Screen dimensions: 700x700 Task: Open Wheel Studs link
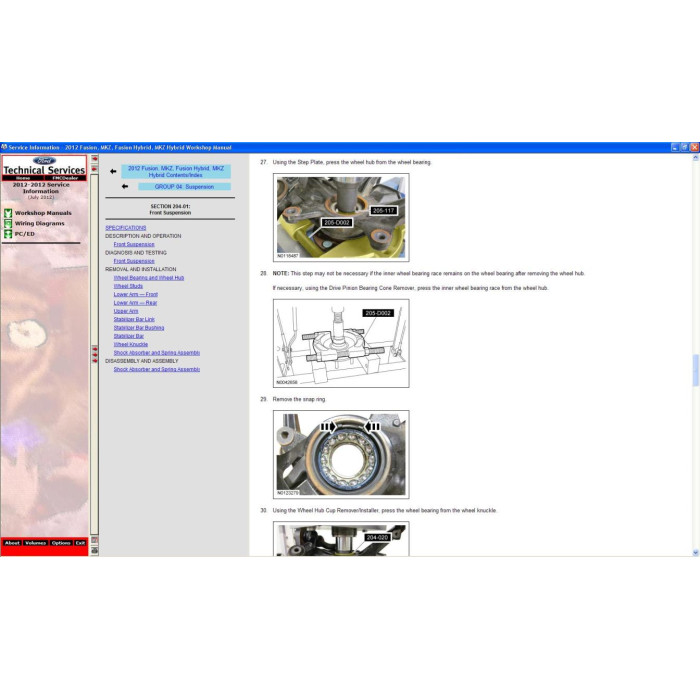128,286
